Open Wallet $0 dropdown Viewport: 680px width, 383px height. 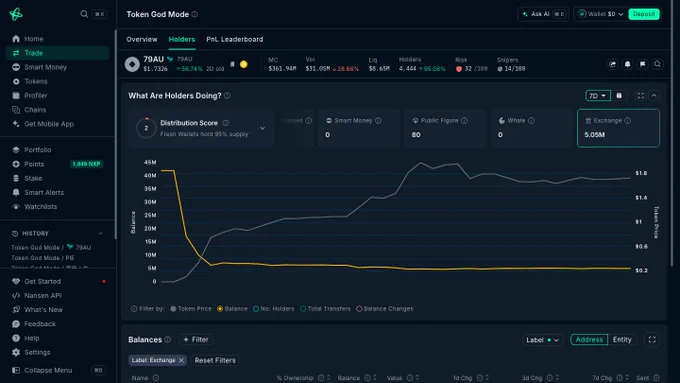[601, 14]
